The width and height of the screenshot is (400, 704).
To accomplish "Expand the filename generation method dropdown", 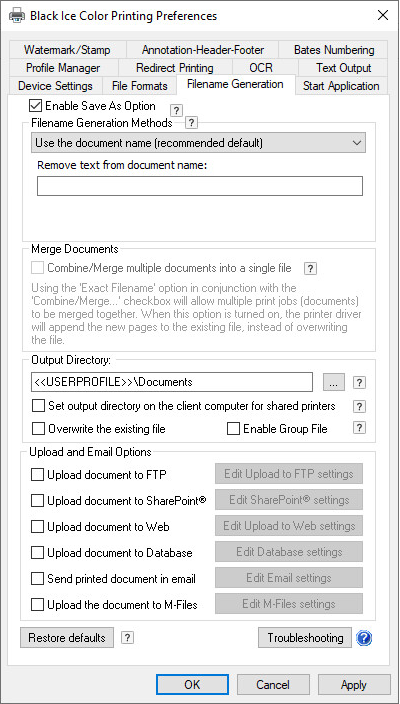I will tap(199, 143).
